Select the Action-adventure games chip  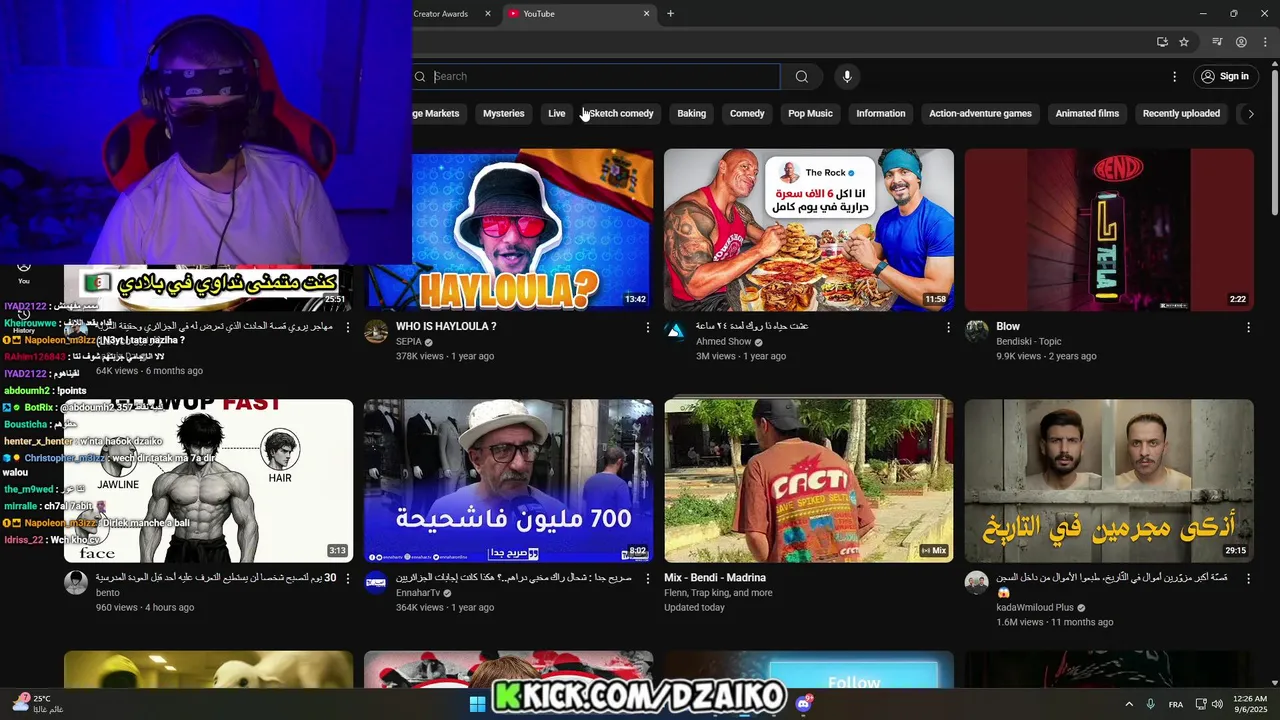pos(980,114)
